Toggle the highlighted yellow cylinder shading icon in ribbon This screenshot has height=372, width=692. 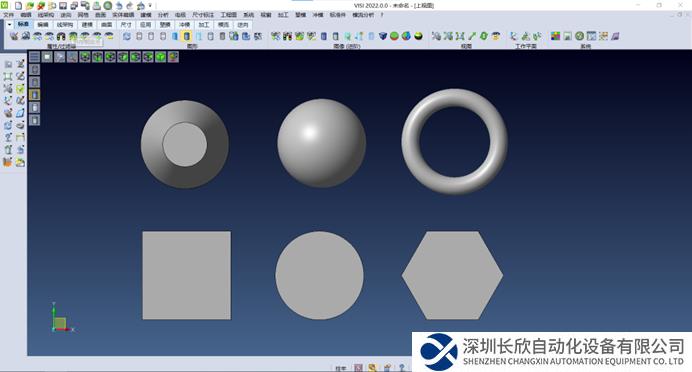[x=187, y=36]
